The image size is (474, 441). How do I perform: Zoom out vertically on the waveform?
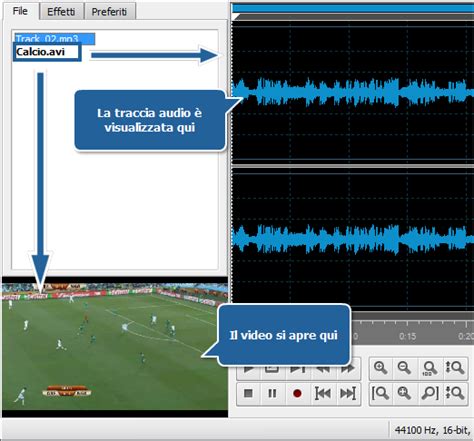coord(455,394)
